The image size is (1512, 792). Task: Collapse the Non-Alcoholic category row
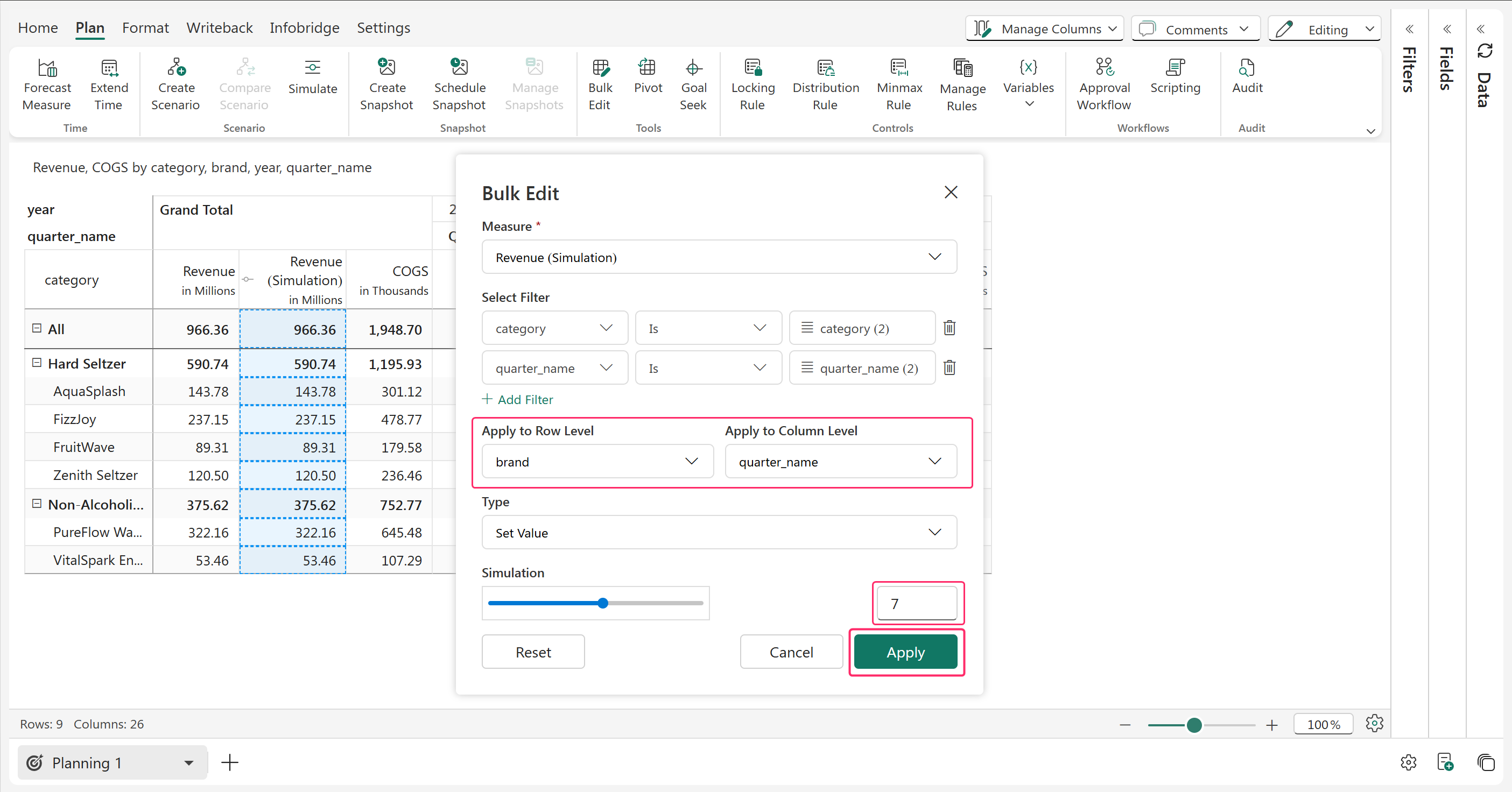click(x=37, y=504)
